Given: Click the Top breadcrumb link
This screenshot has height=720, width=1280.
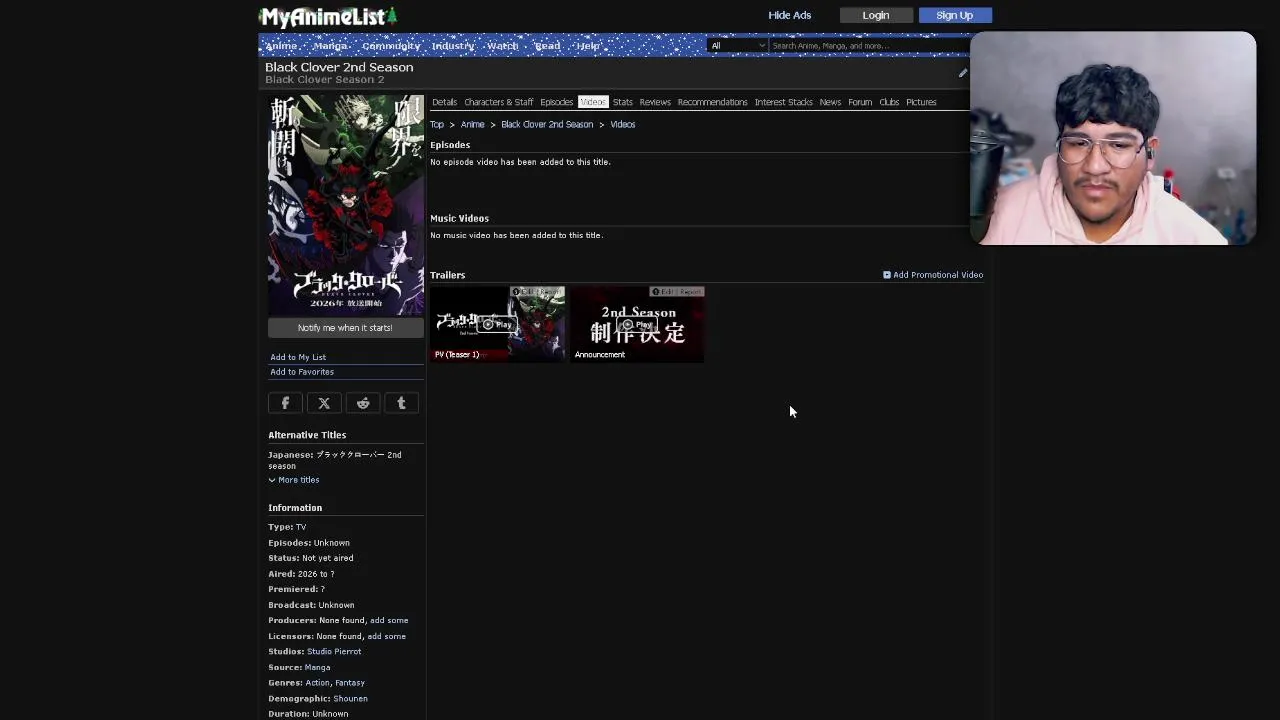Looking at the screenshot, I should [x=437, y=125].
